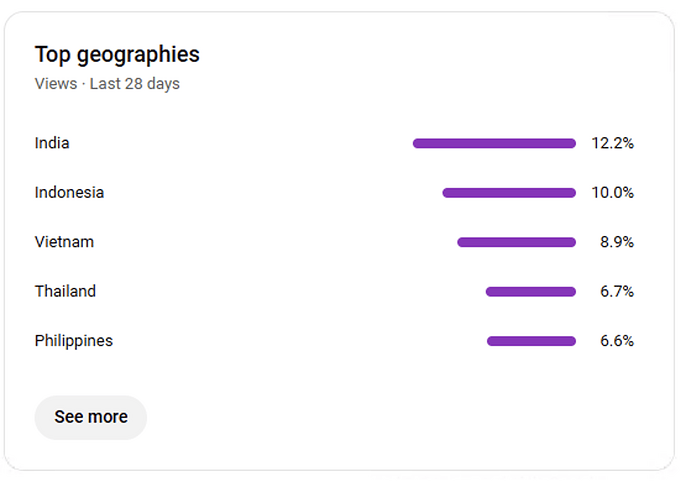690x481 pixels.
Task: Select the Thailand country label
Action: (x=65, y=291)
